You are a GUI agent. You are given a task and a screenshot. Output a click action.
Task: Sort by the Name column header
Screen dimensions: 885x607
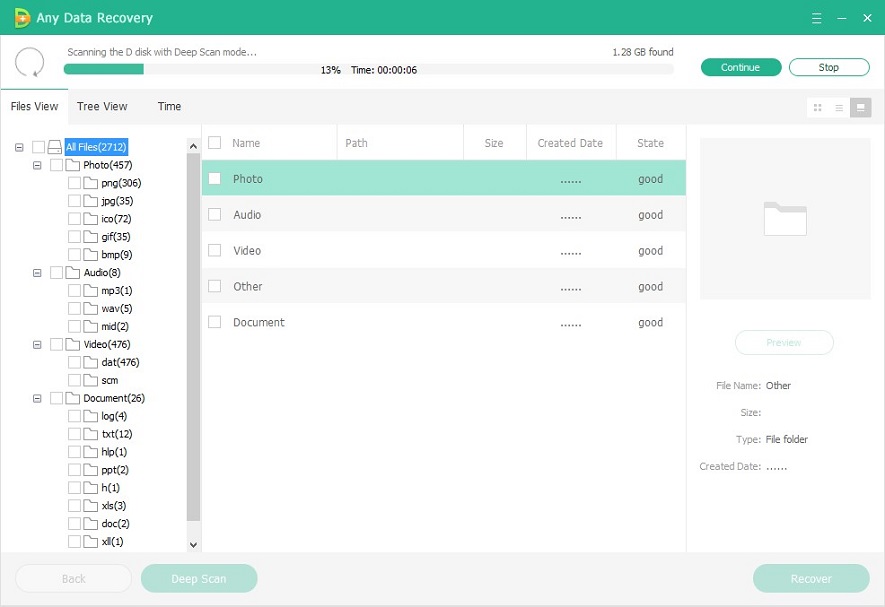246,143
